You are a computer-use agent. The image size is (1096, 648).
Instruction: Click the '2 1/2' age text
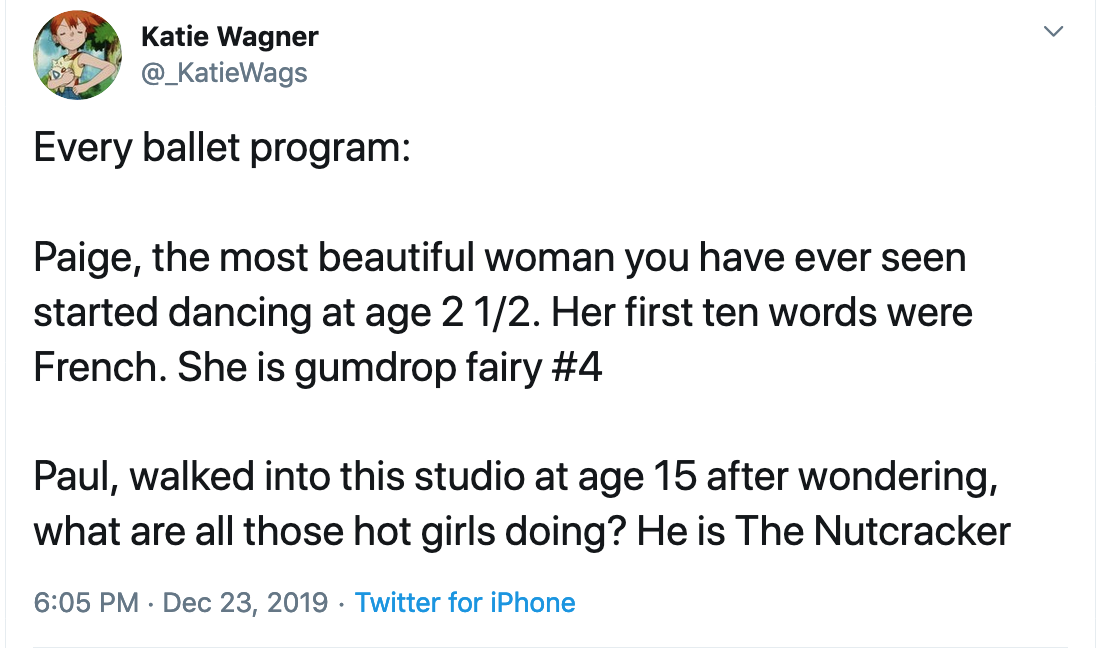tap(490, 312)
